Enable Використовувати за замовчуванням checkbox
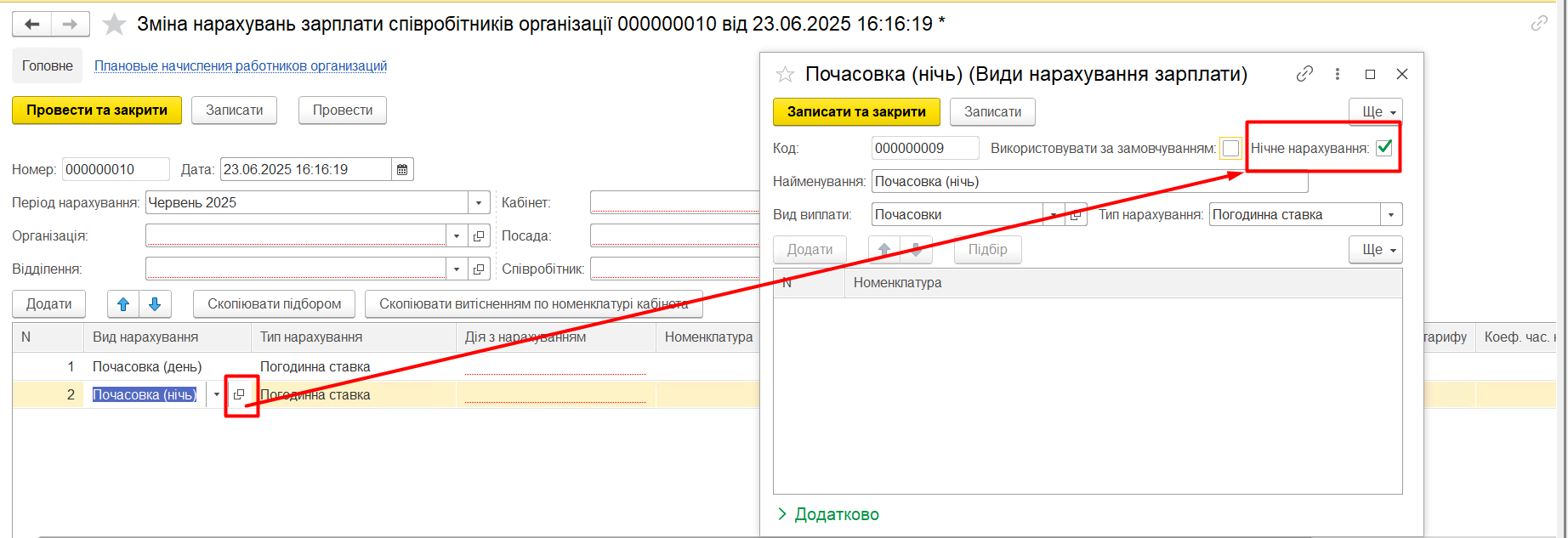The height and width of the screenshot is (538, 1568). tap(1230, 149)
